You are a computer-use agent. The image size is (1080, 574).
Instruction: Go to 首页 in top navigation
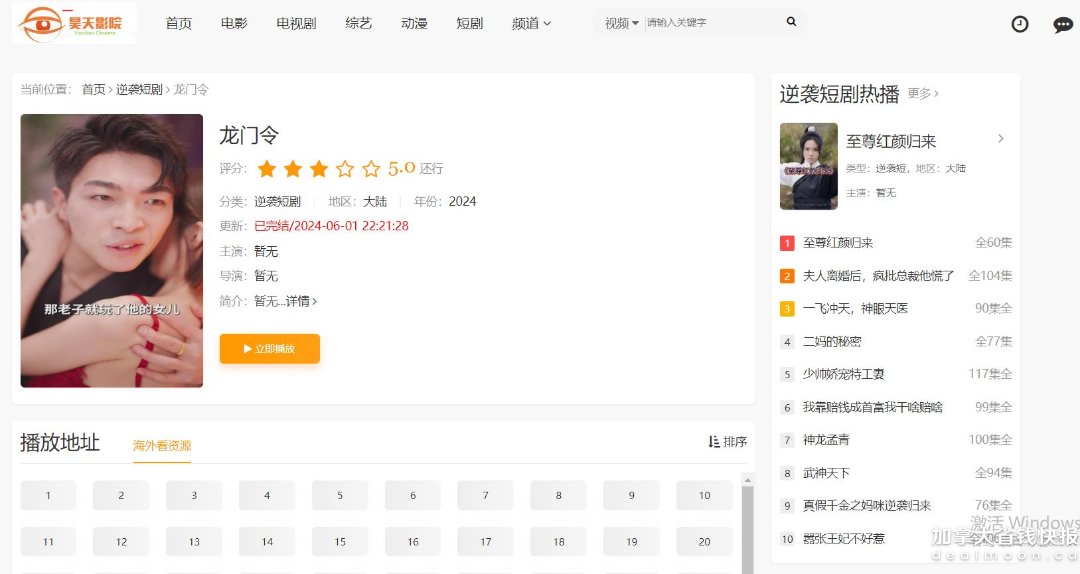coord(178,23)
